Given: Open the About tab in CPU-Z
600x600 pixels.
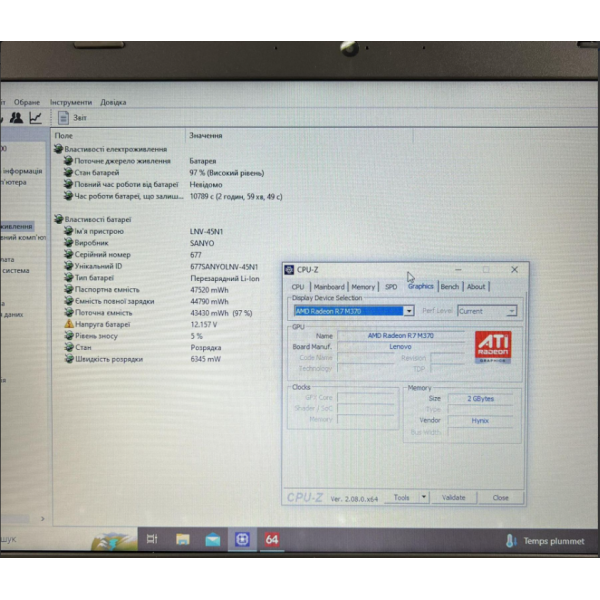Looking at the screenshot, I should (x=476, y=287).
